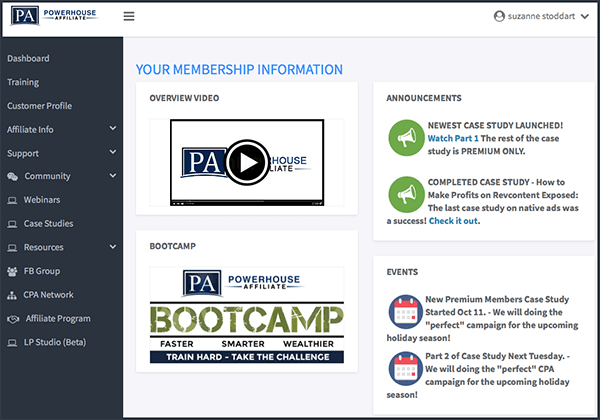600x420 pixels.
Task: Click the Bootcamp banner image
Action: [x=247, y=315]
